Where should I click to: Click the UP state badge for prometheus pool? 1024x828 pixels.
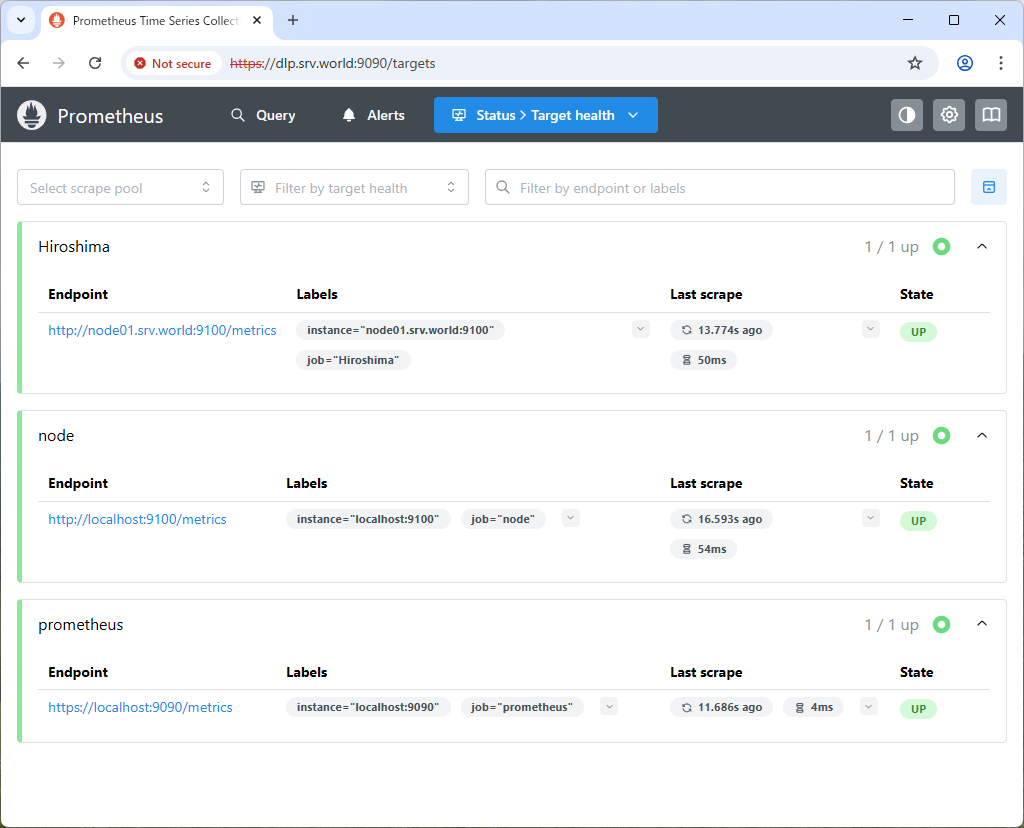point(918,709)
